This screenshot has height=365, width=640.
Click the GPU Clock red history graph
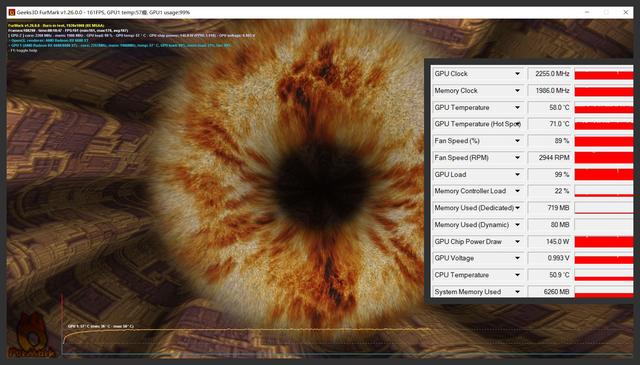[604, 74]
